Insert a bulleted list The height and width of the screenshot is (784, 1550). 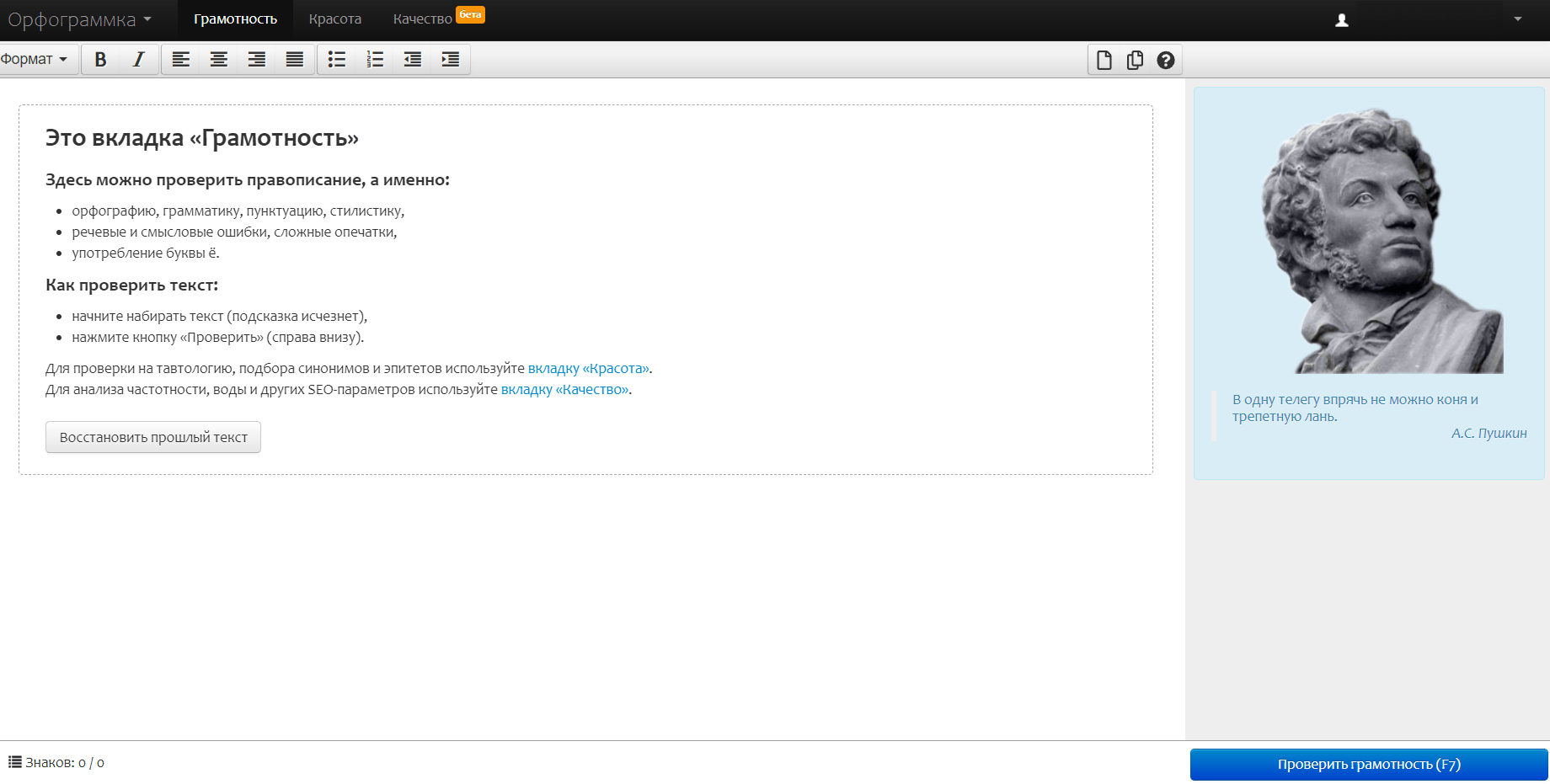337,60
